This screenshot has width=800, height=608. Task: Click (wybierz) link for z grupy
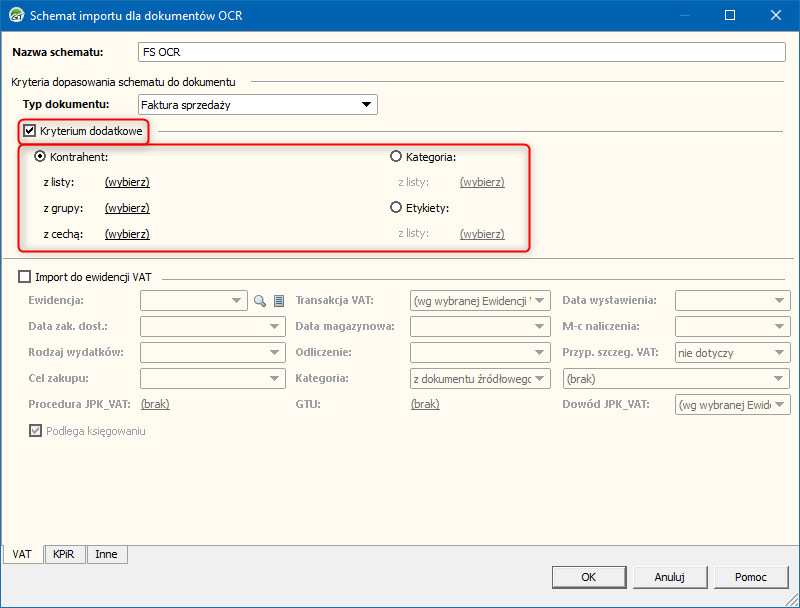pyautogui.click(x=127, y=208)
